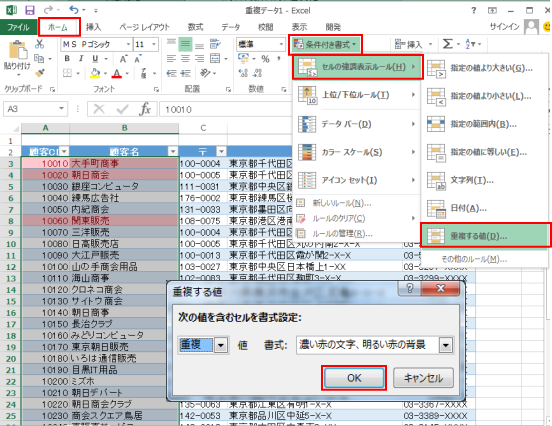
Task: Select セルの強調表示ルール(H) menu item
Action: coord(357,67)
